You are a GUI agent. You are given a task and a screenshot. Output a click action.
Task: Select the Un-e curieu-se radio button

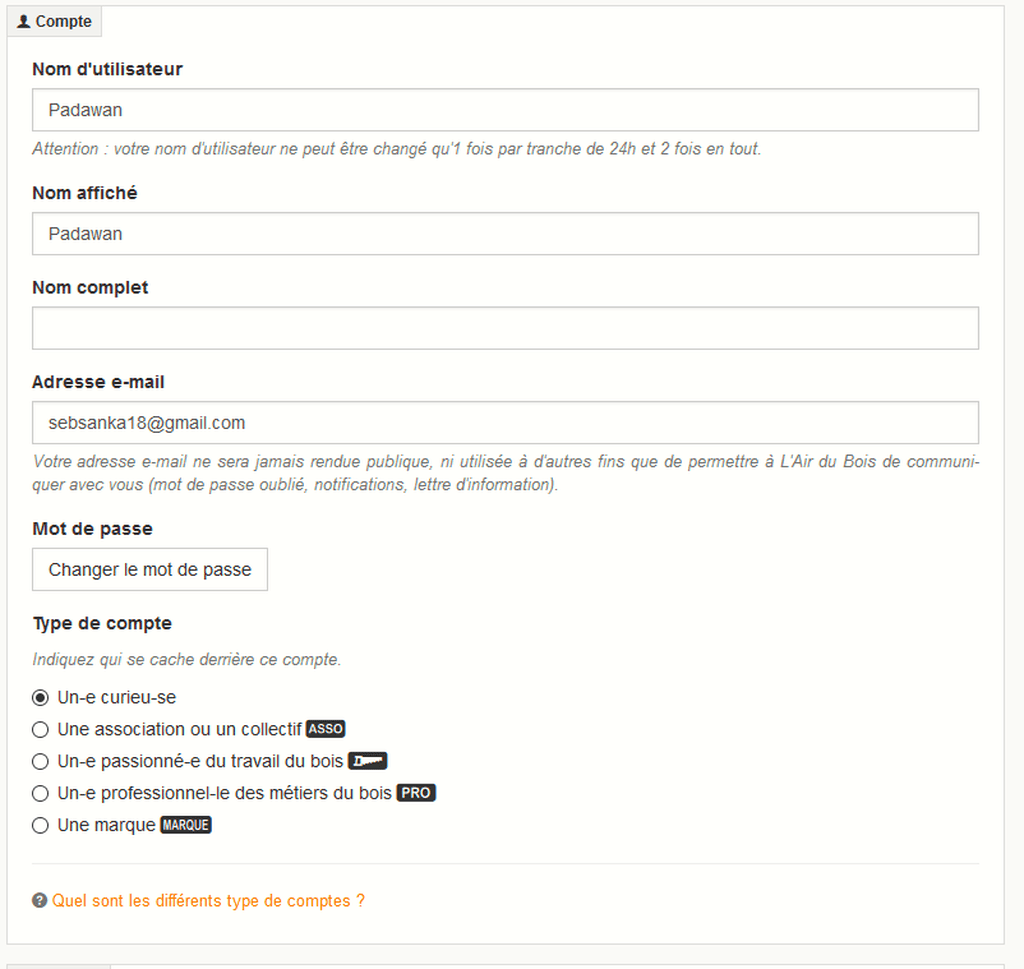(40, 697)
